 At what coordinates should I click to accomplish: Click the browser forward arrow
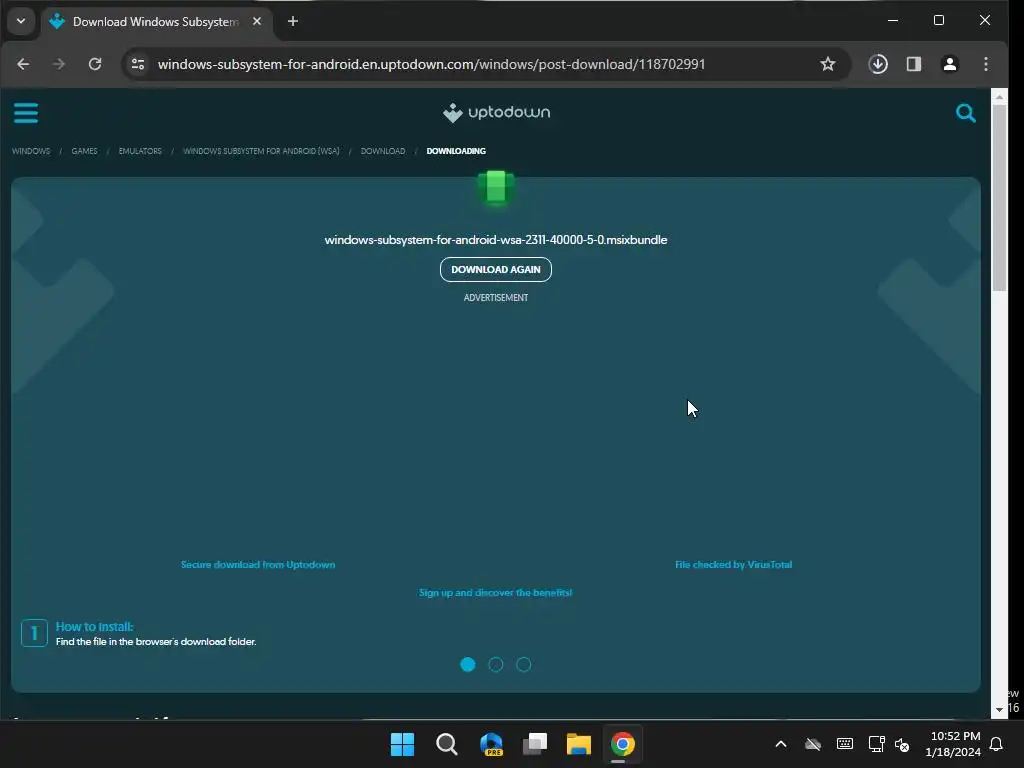pyautogui.click(x=59, y=64)
